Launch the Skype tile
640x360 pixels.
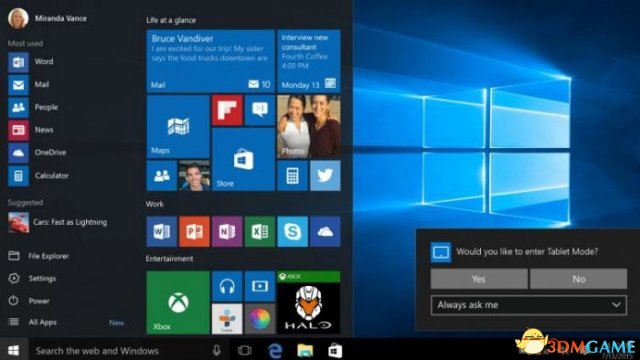click(292, 232)
